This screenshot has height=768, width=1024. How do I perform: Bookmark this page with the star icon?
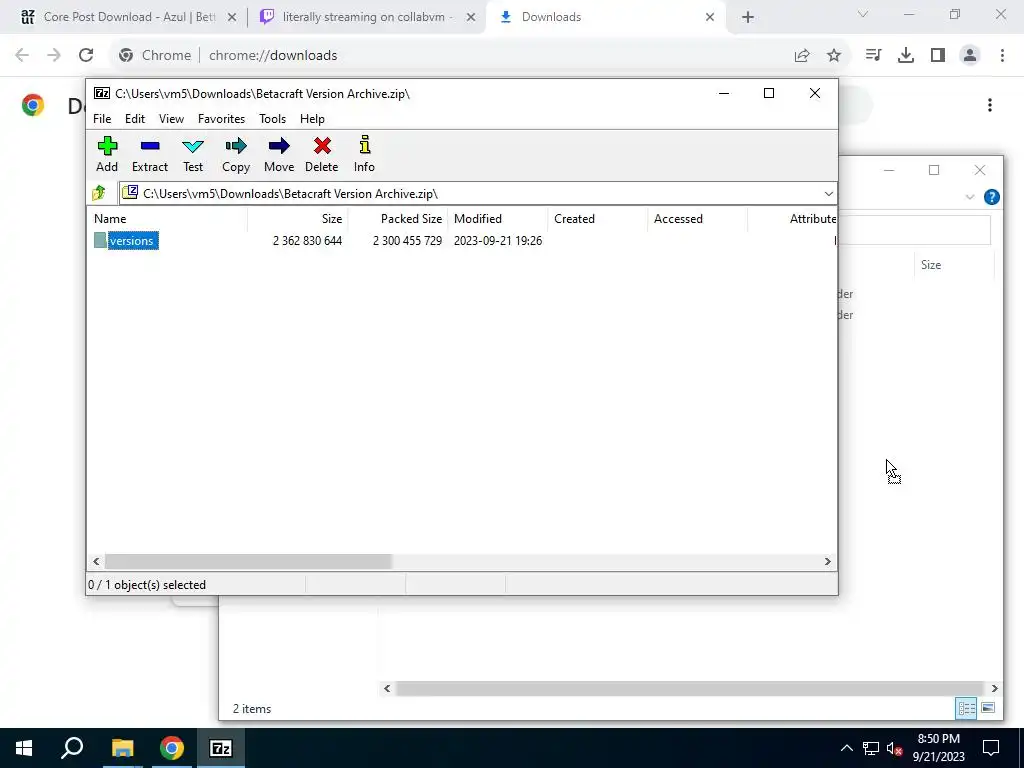pyautogui.click(x=834, y=55)
